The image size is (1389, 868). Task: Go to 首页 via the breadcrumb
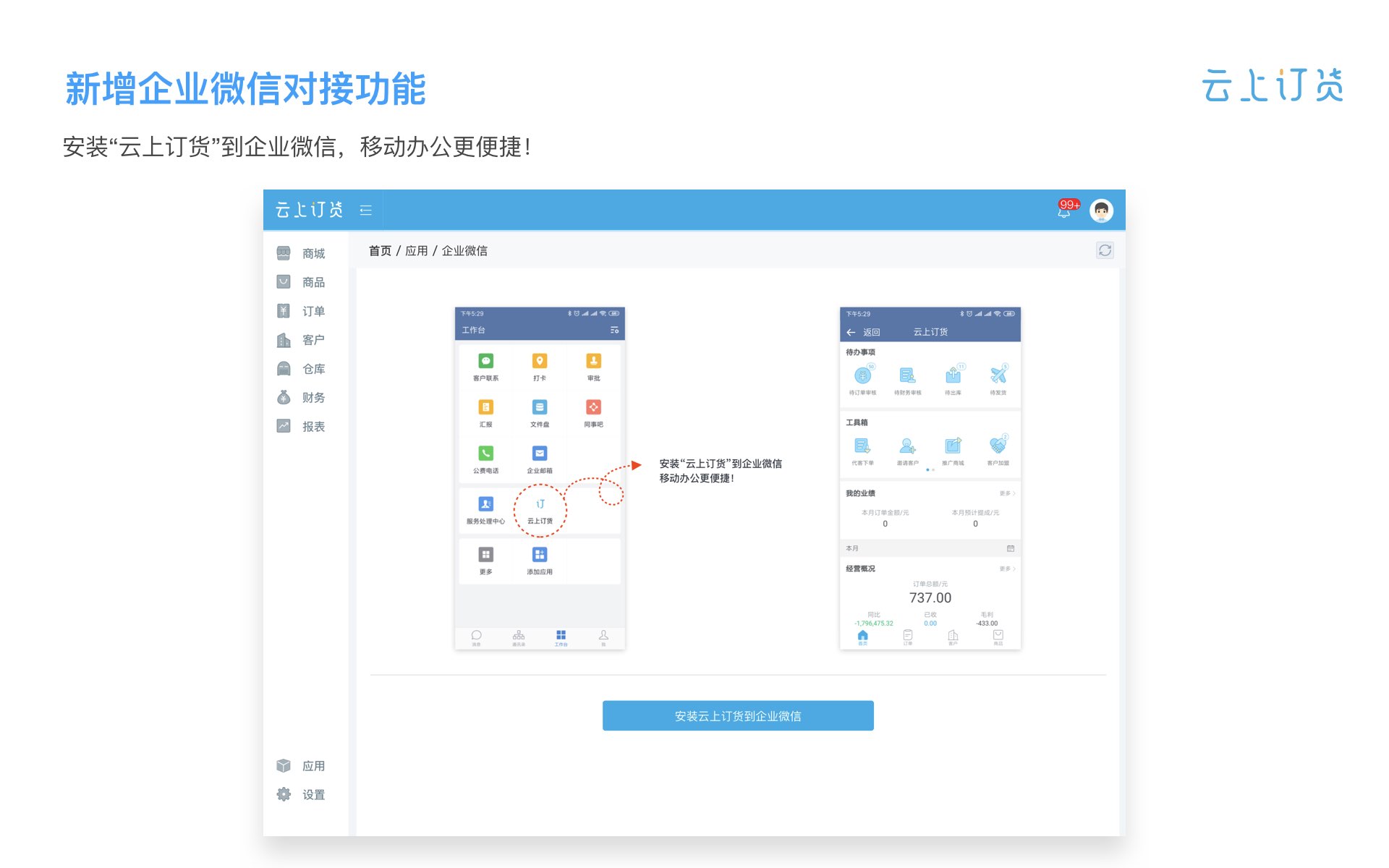(380, 251)
